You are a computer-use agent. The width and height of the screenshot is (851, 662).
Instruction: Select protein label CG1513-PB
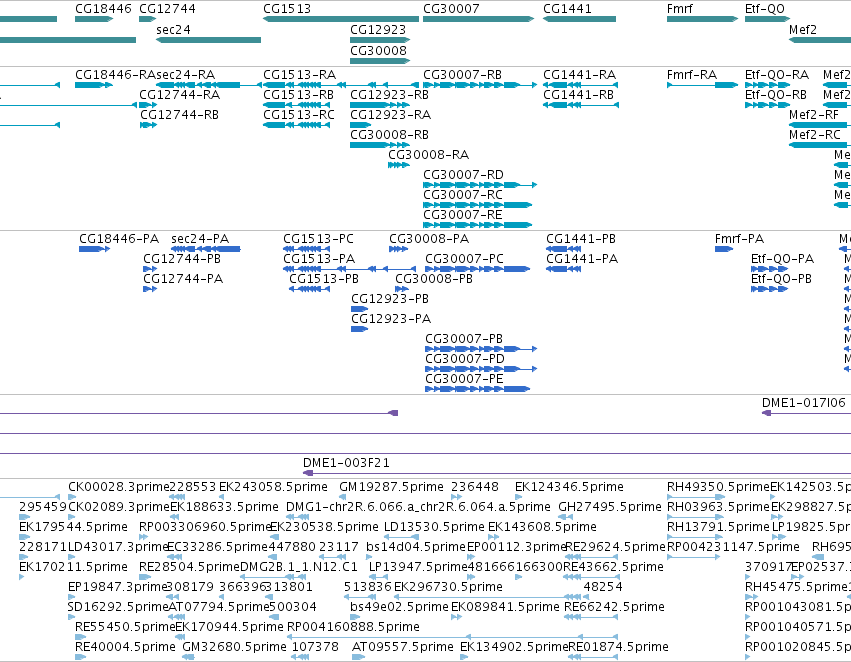click(323, 279)
